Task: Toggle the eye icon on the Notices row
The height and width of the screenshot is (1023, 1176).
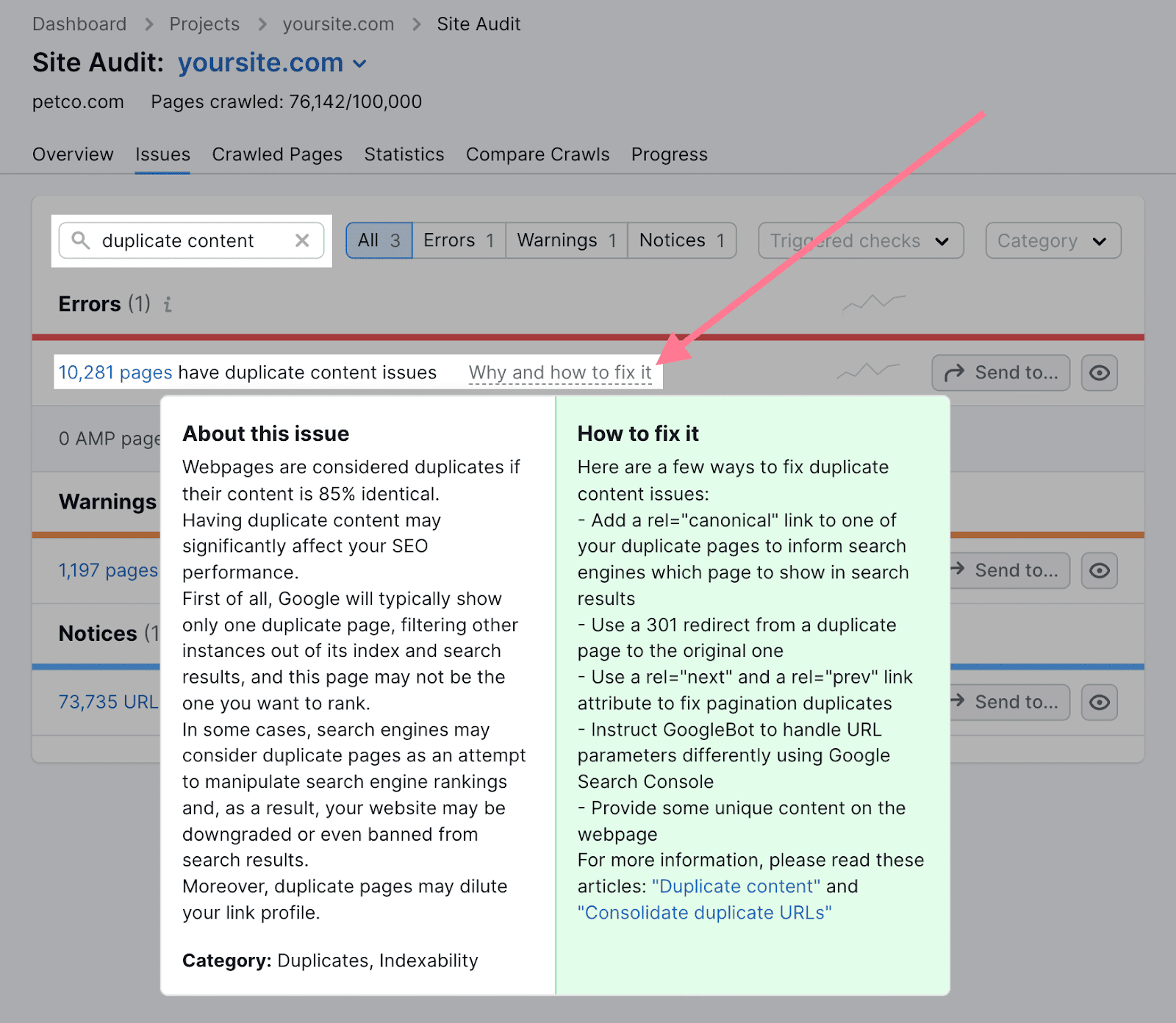Action: pyautogui.click(x=1099, y=702)
